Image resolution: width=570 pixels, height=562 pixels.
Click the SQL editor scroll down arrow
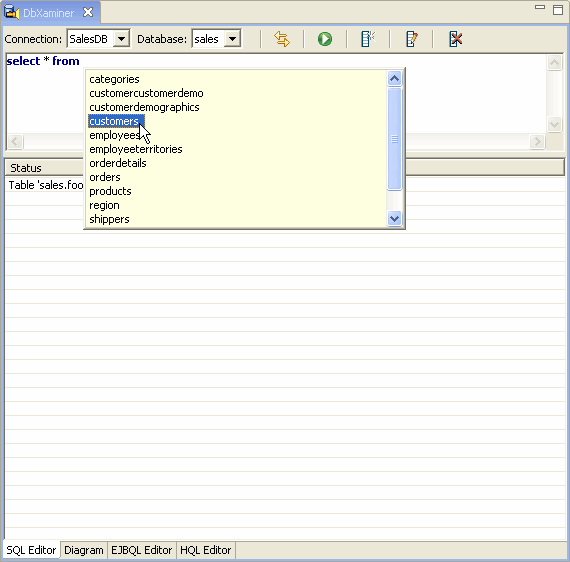tap(554, 124)
